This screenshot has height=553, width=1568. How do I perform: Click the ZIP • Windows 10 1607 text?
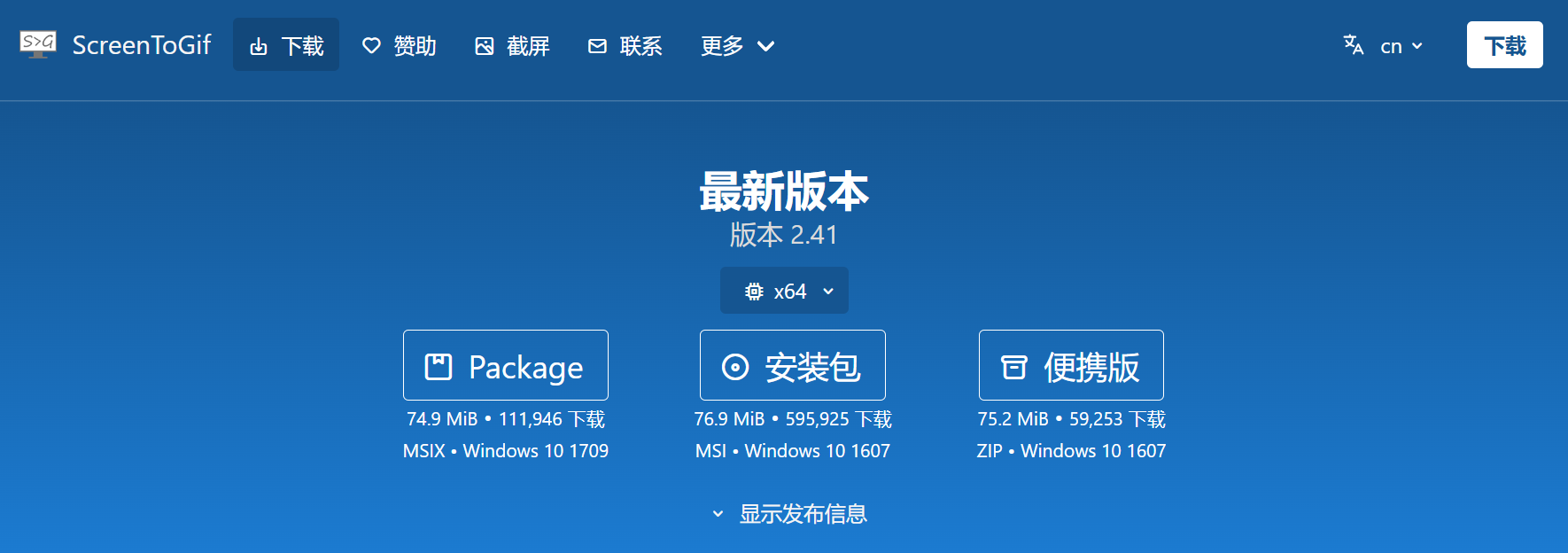tap(1071, 451)
